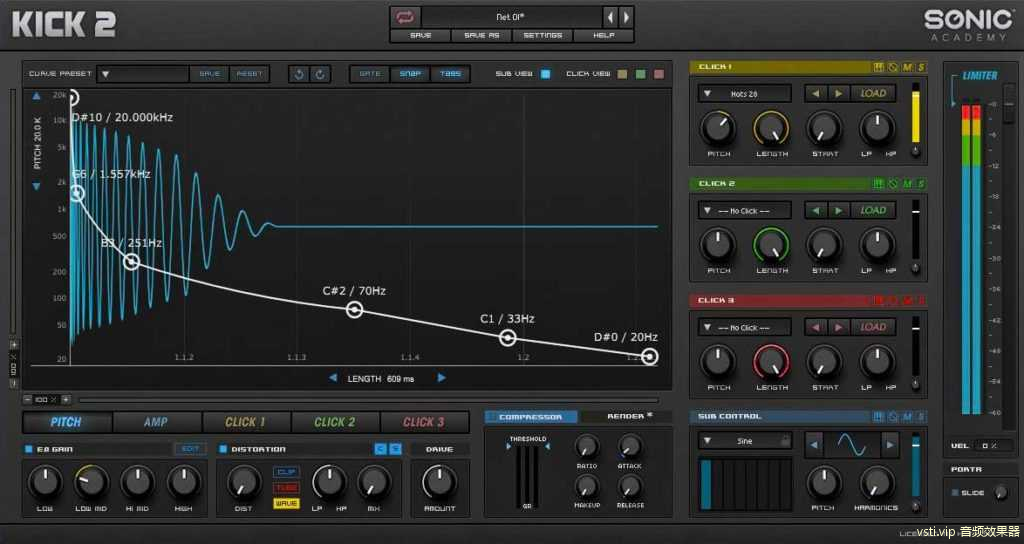The height and width of the screenshot is (544, 1024).
Task: Load previous Click 1 sample arrow
Action: tap(816, 93)
